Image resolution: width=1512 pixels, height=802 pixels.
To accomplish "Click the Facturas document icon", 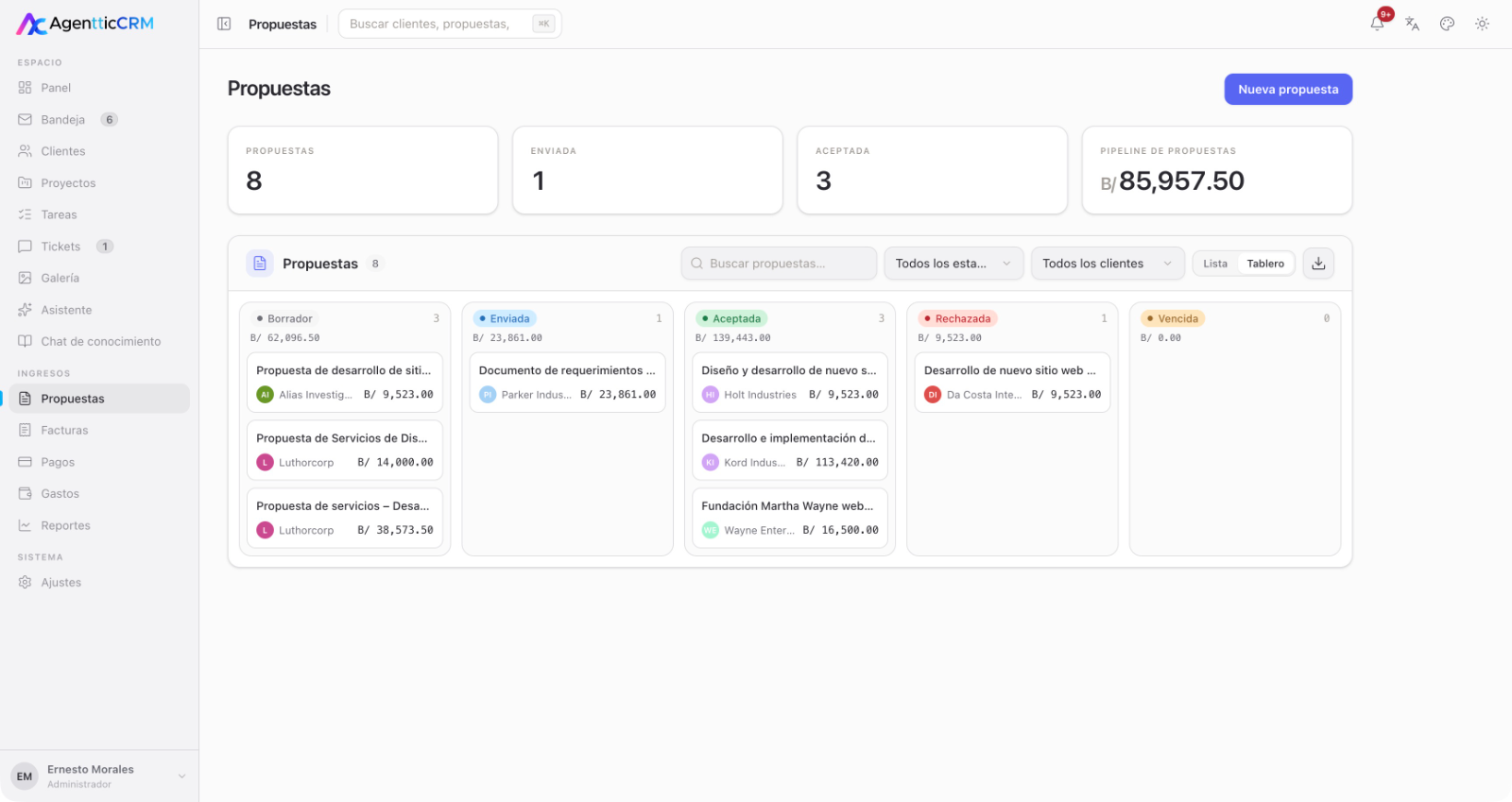I will click(25, 430).
